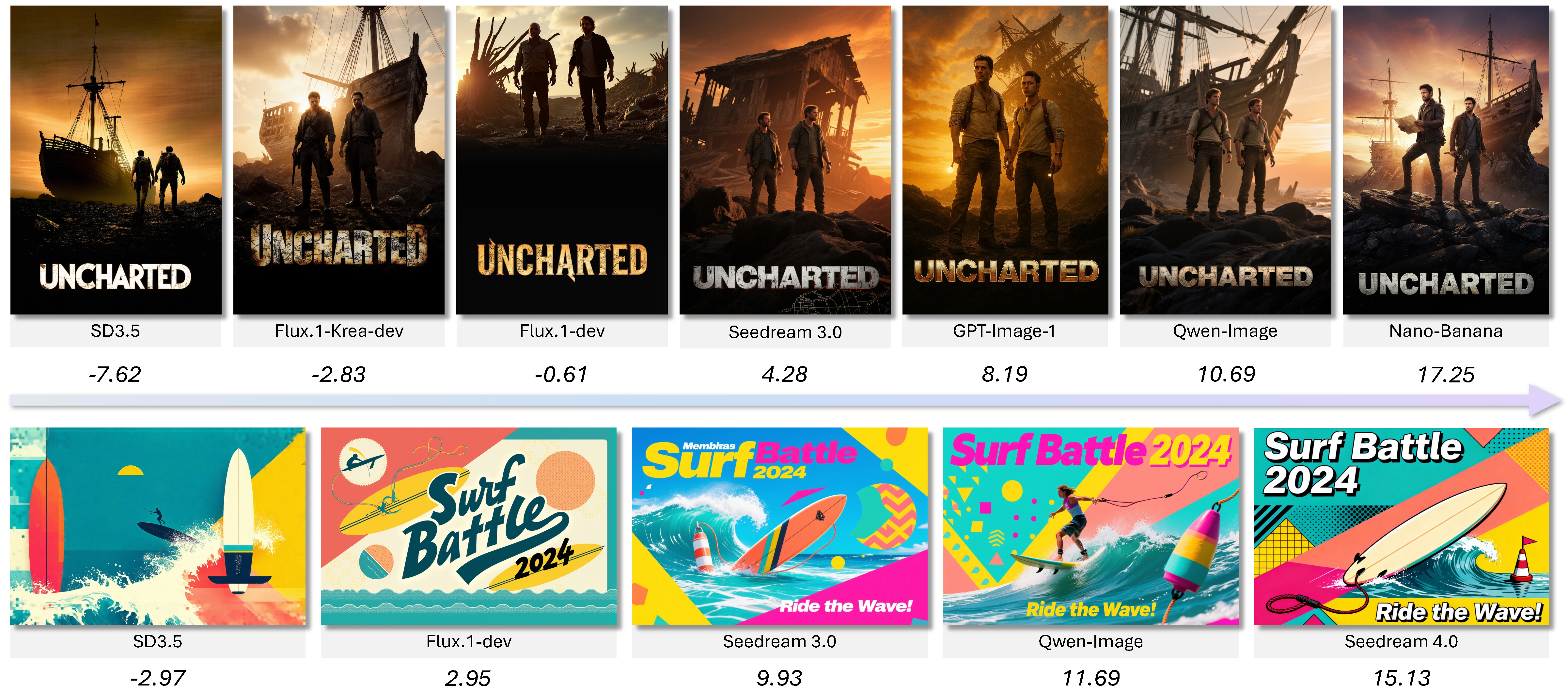Click the Nano-Banana model label
Screen dimensions: 1568x693
(x=1446, y=331)
